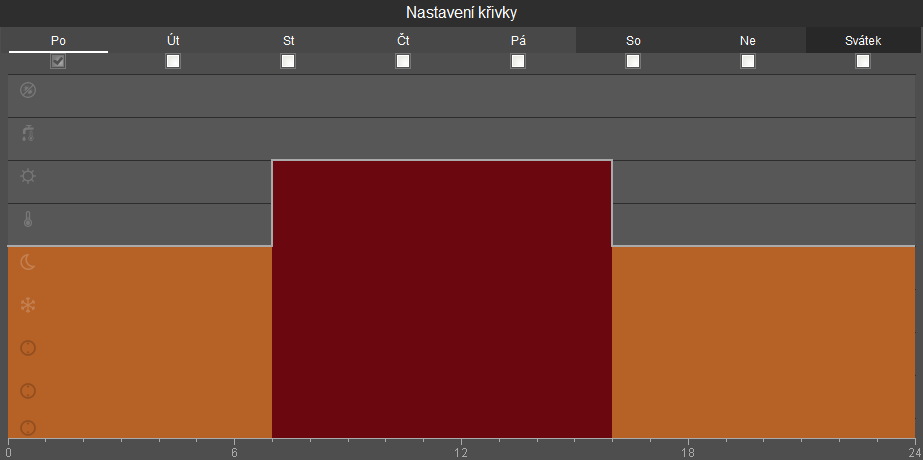
Task: Open the Čt day tab
Action: (403, 41)
